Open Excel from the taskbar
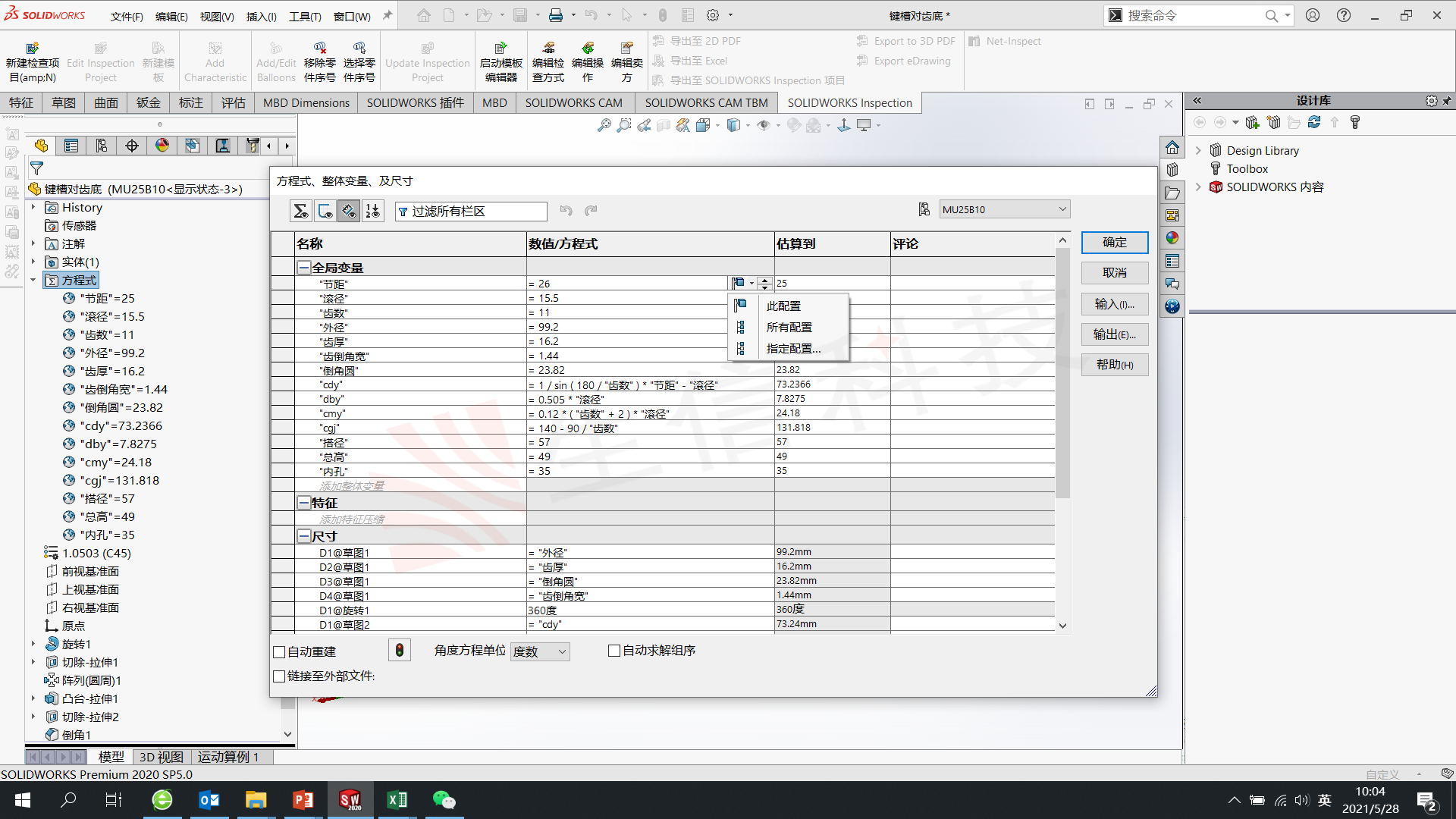The height and width of the screenshot is (819, 1456). 397,800
